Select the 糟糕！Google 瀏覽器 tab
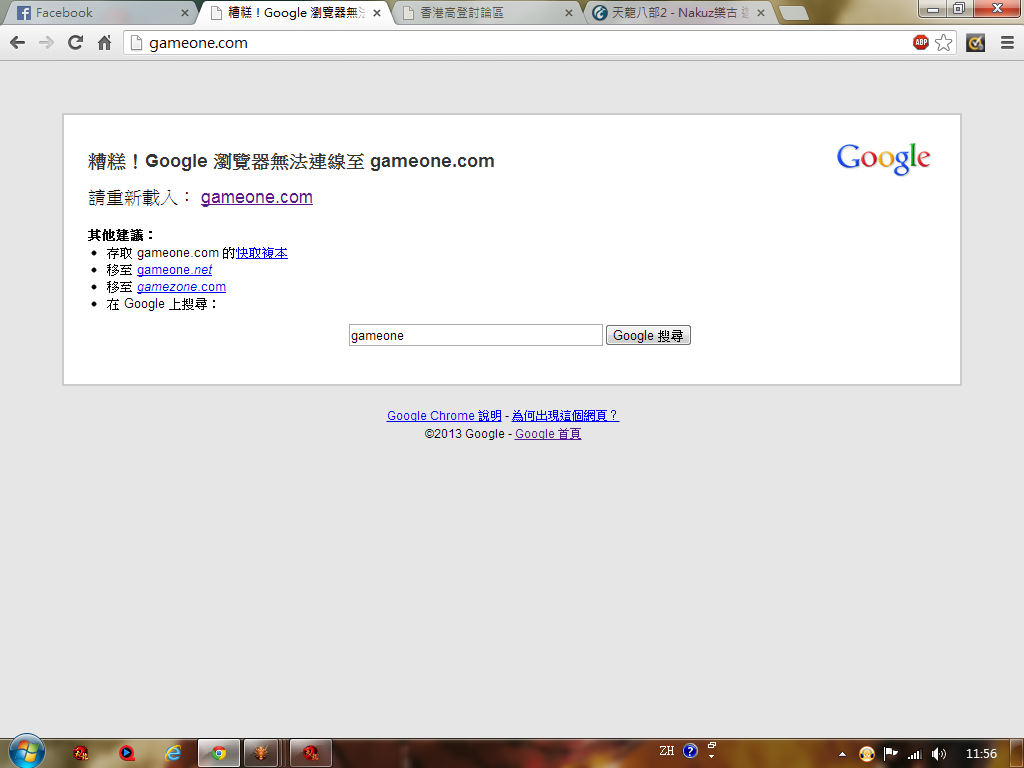 [294, 12]
